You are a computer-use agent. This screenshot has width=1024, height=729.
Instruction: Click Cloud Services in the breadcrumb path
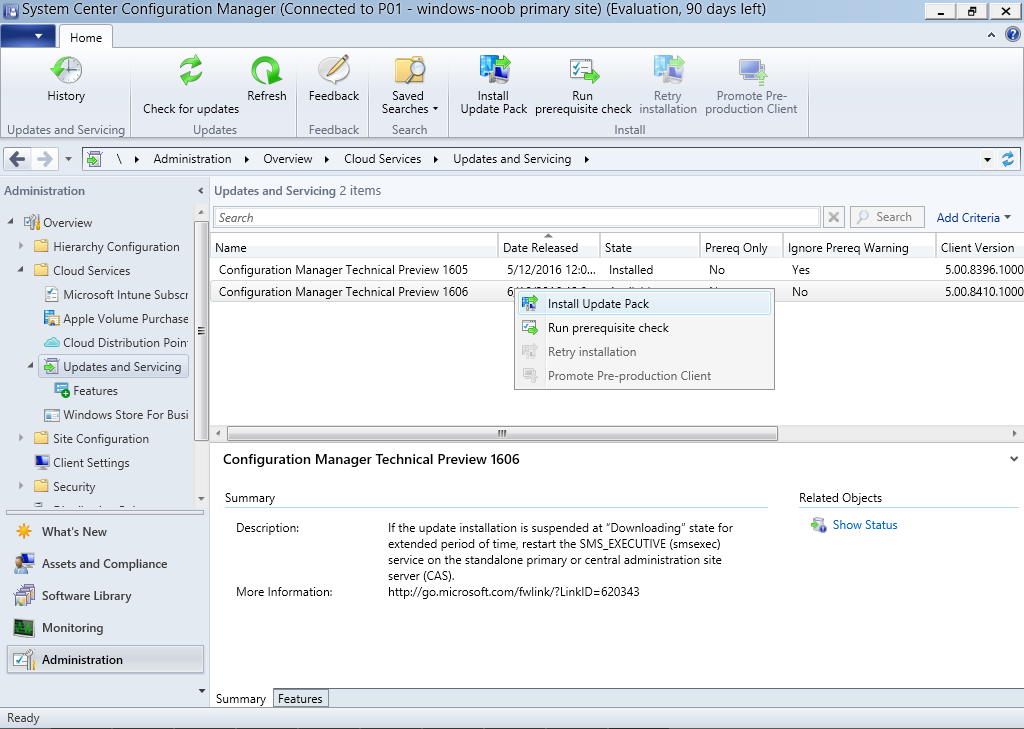[x=382, y=159]
